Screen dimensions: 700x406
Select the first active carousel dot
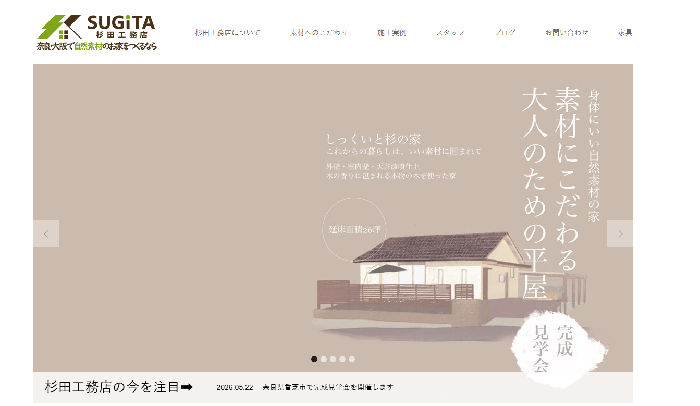[314, 359]
